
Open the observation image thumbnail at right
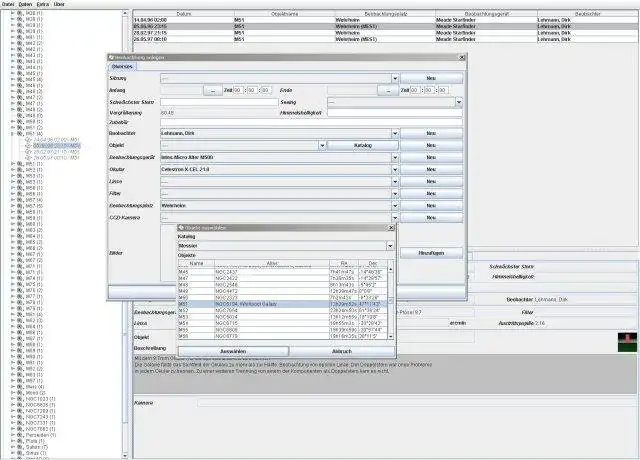tap(627, 342)
